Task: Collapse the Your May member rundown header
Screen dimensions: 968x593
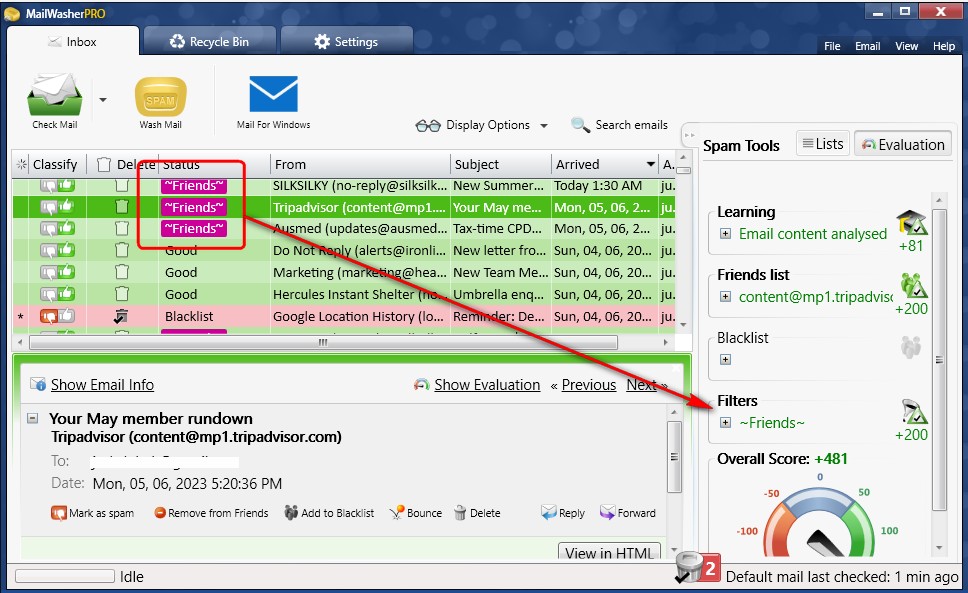Action: click(x=33, y=418)
